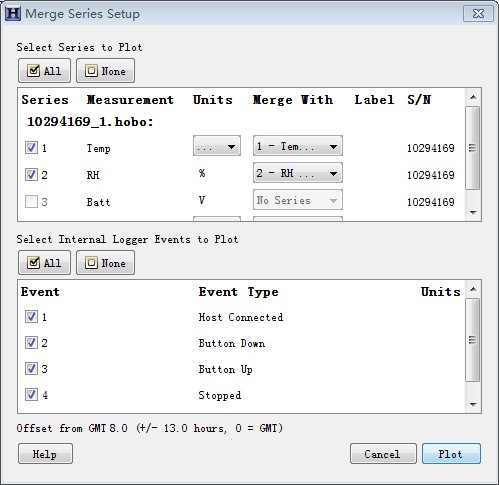Screen dimensions: 499x485
Task: Select All internal logger events
Action: click(44, 263)
